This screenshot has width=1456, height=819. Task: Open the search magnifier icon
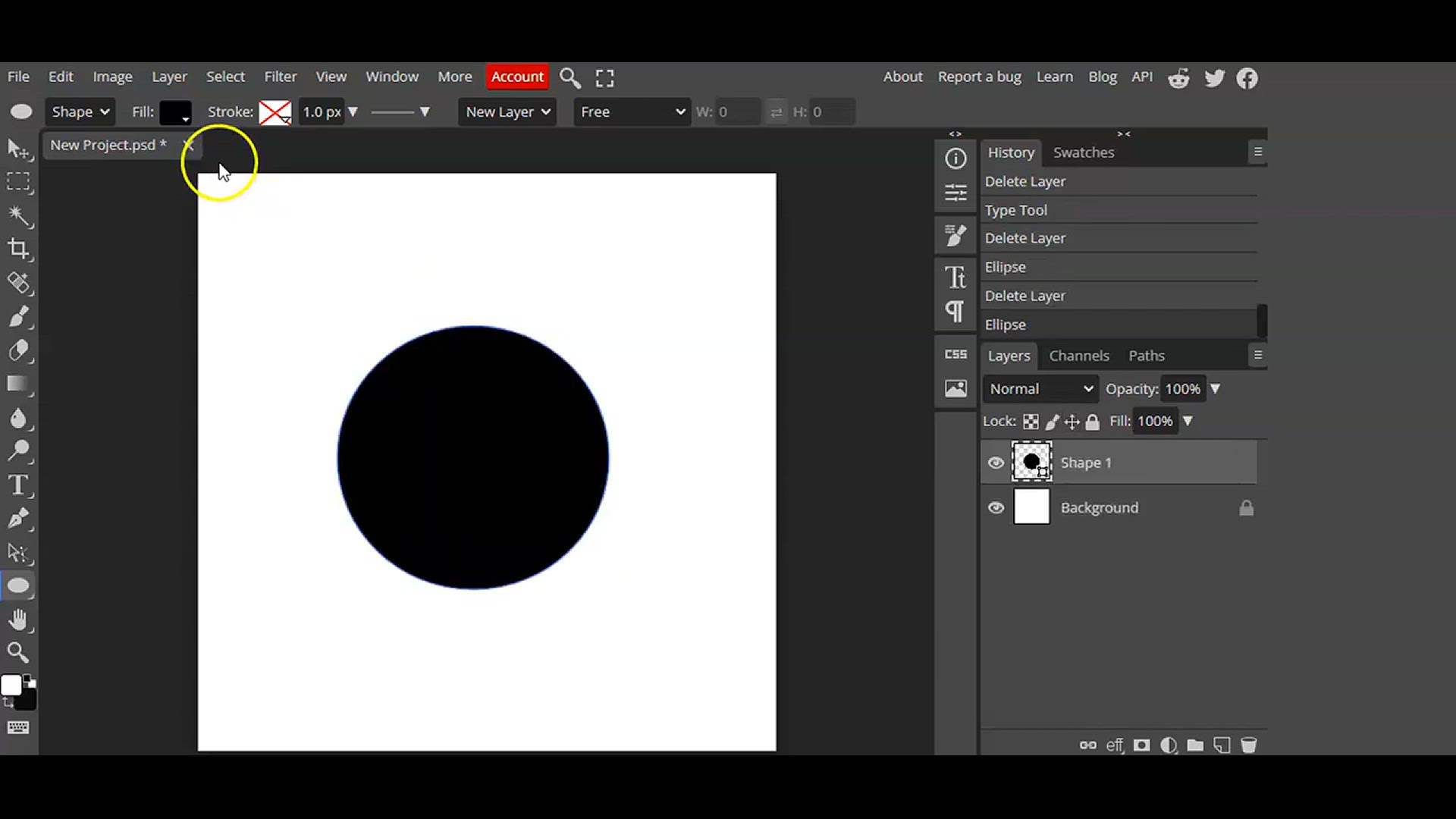(x=570, y=77)
